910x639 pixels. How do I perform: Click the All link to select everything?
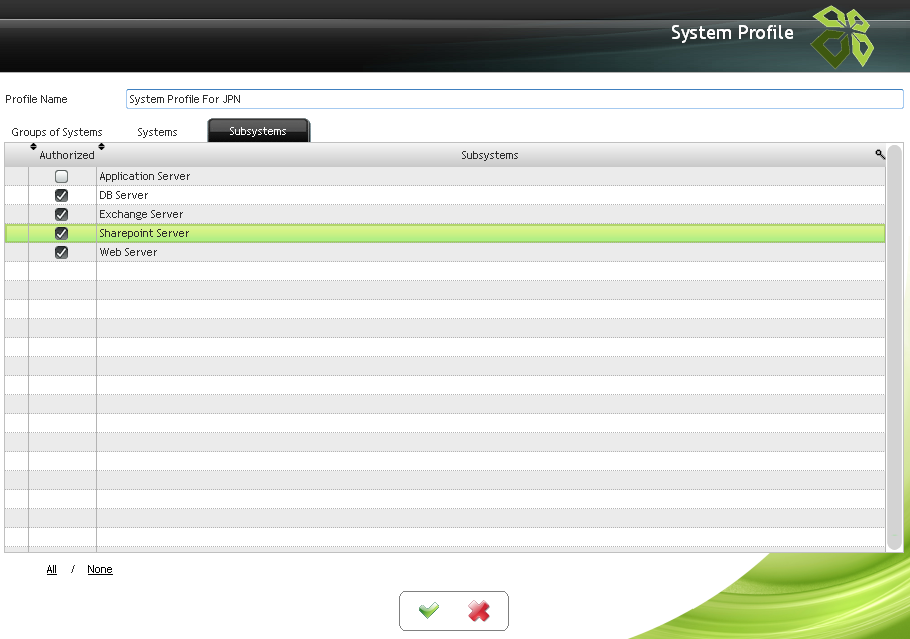52,569
